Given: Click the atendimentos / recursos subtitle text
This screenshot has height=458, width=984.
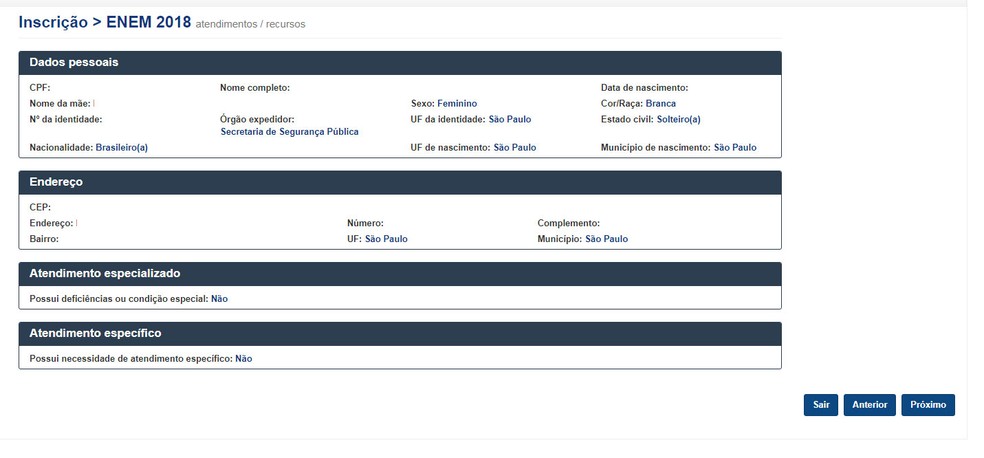Looking at the screenshot, I should click(251, 23).
